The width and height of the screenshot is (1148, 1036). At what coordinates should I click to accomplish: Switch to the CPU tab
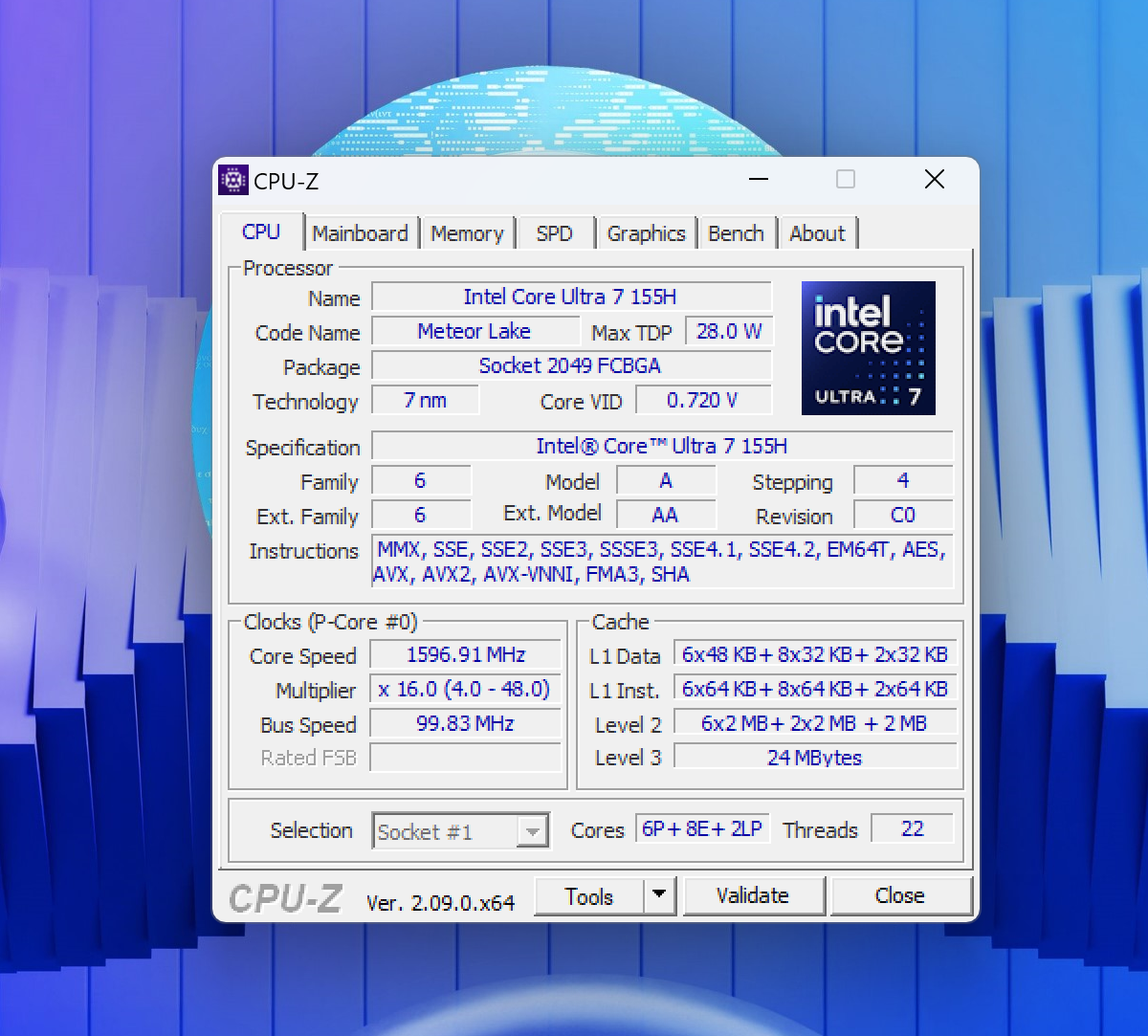pyautogui.click(x=261, y=232)
